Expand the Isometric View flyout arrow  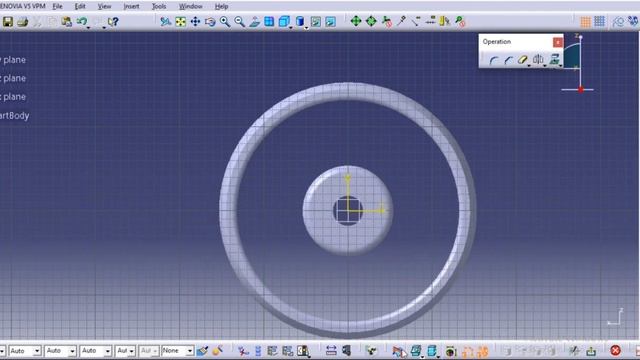click(x=291, y=27)
